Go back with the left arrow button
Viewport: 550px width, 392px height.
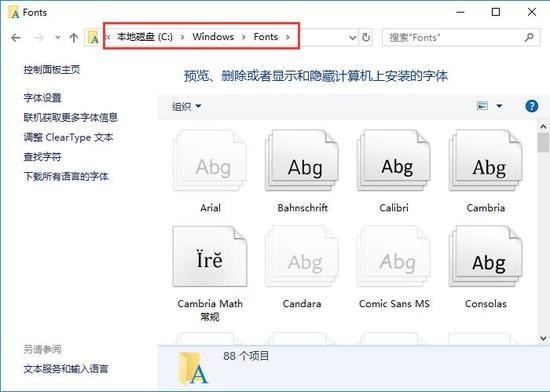point(16,38)
